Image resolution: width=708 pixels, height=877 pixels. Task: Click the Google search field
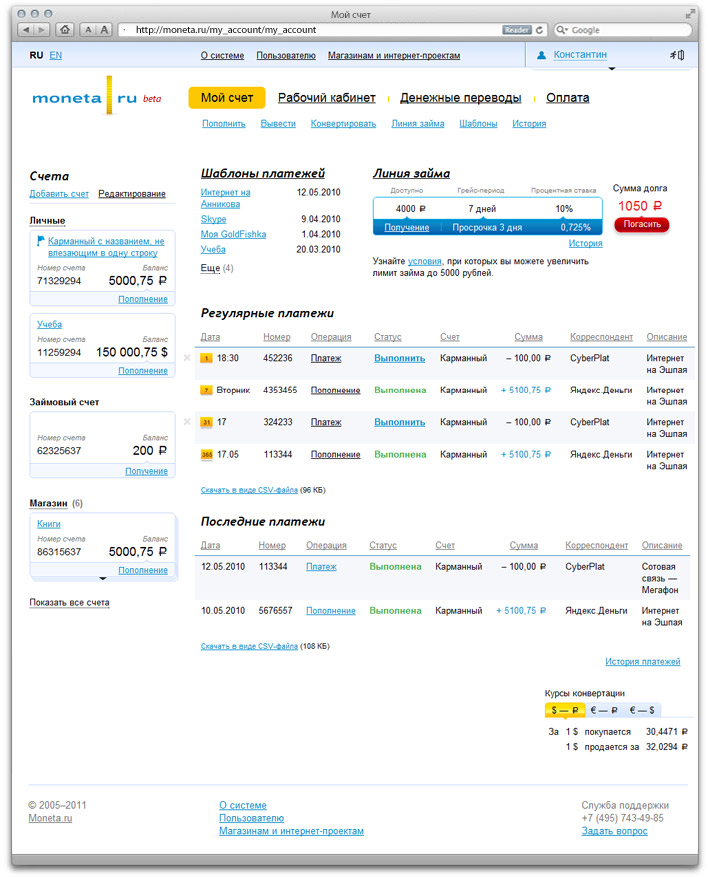click(x=620, y=30)
